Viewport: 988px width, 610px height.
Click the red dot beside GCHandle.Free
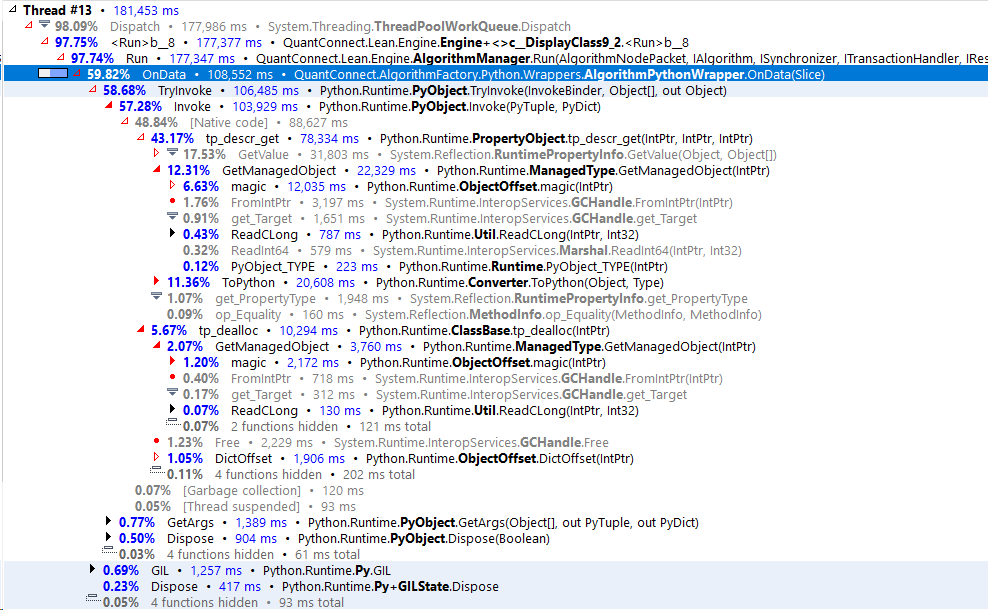[x=156, y=440]
